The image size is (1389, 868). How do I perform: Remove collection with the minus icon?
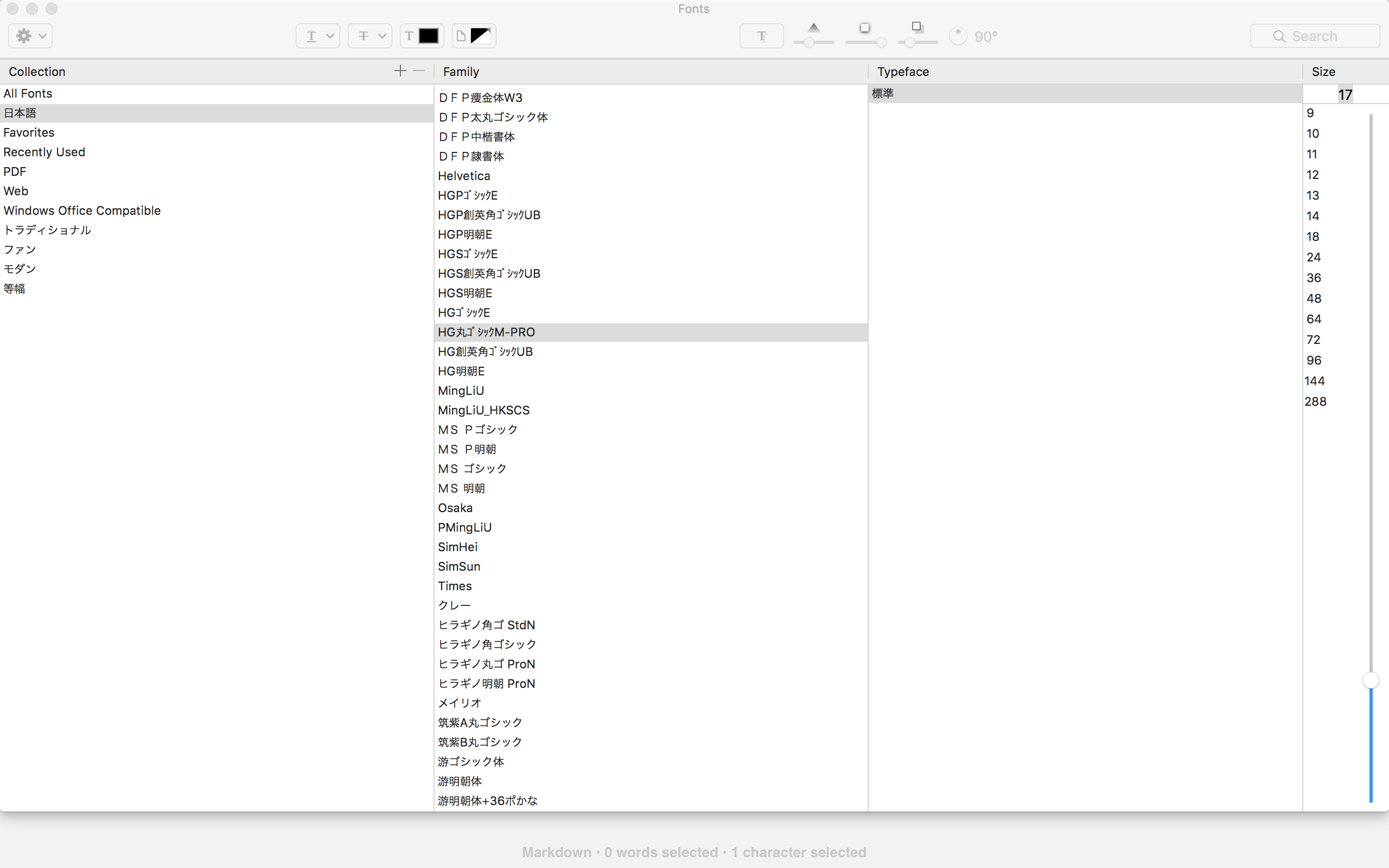point(419,71)
